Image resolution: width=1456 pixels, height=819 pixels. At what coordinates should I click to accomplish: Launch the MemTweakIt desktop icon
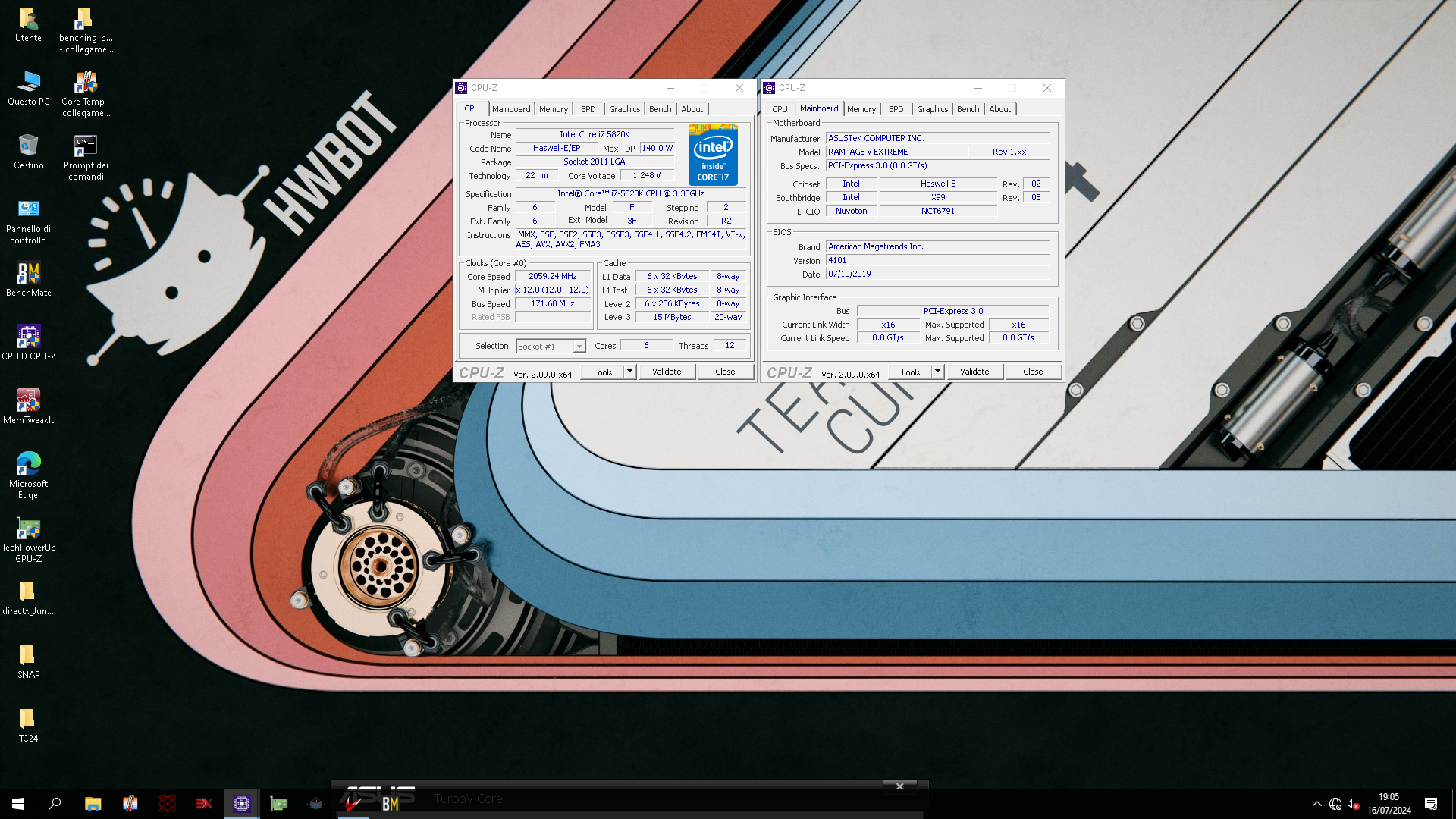pyautogui.click(x=28, y=406)
